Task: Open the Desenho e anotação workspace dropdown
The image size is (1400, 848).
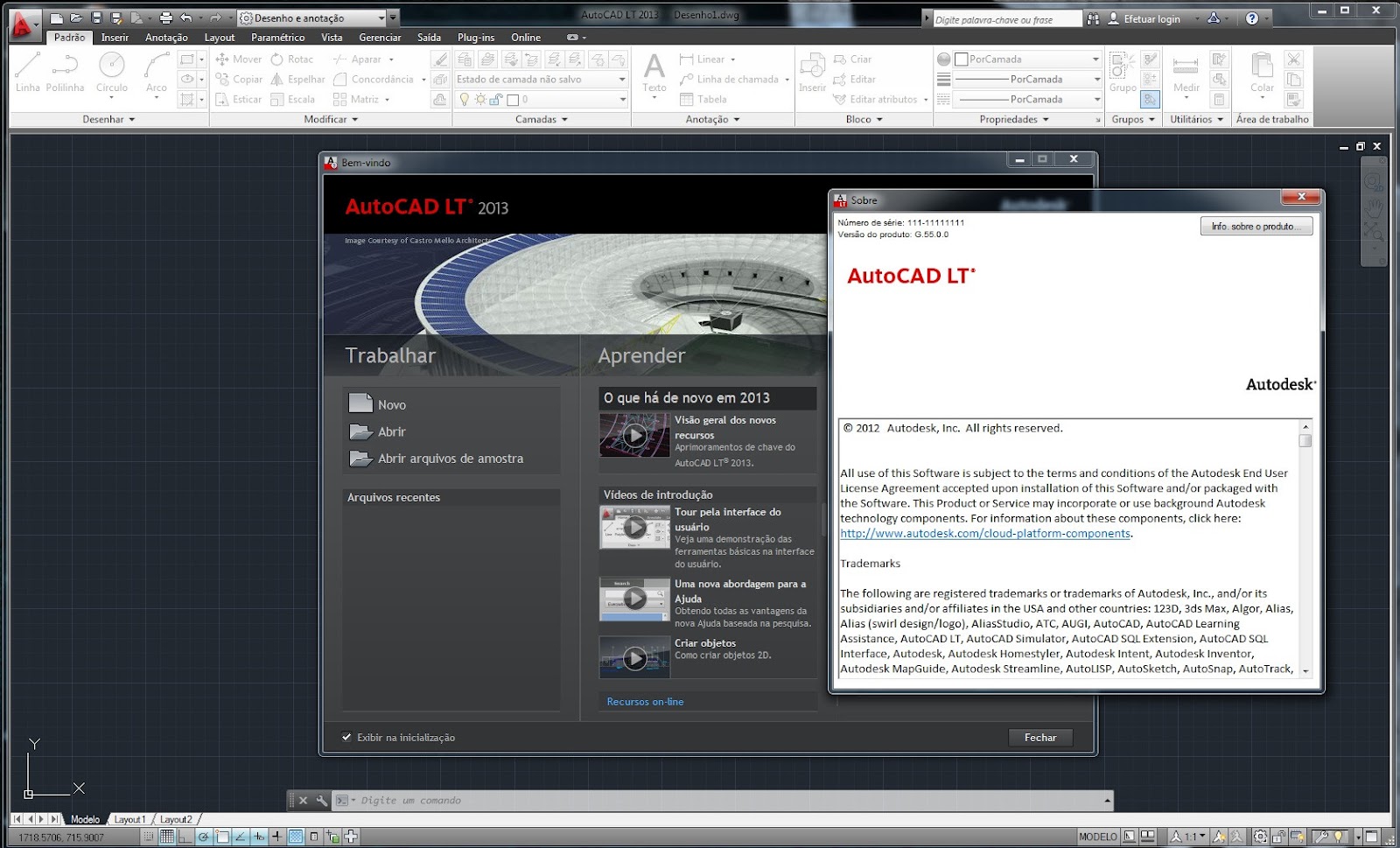Action: coord(311,18)
